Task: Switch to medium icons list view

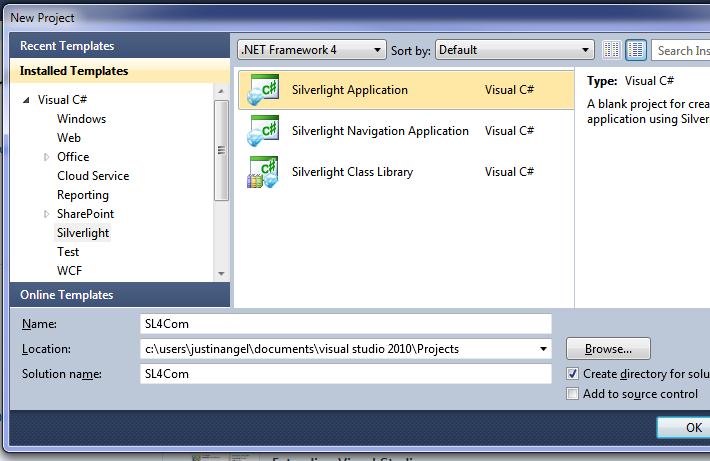Action: point(636,50)
